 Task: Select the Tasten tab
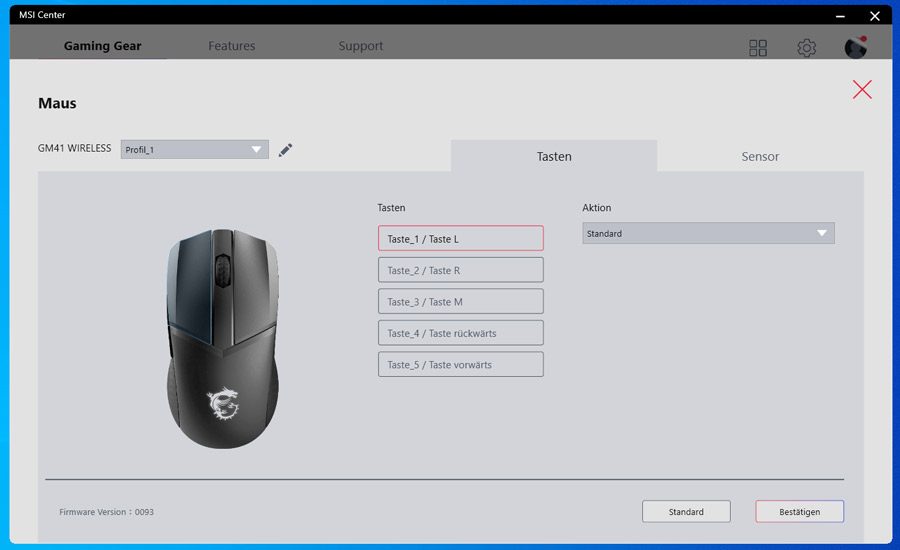click(554, 156)
